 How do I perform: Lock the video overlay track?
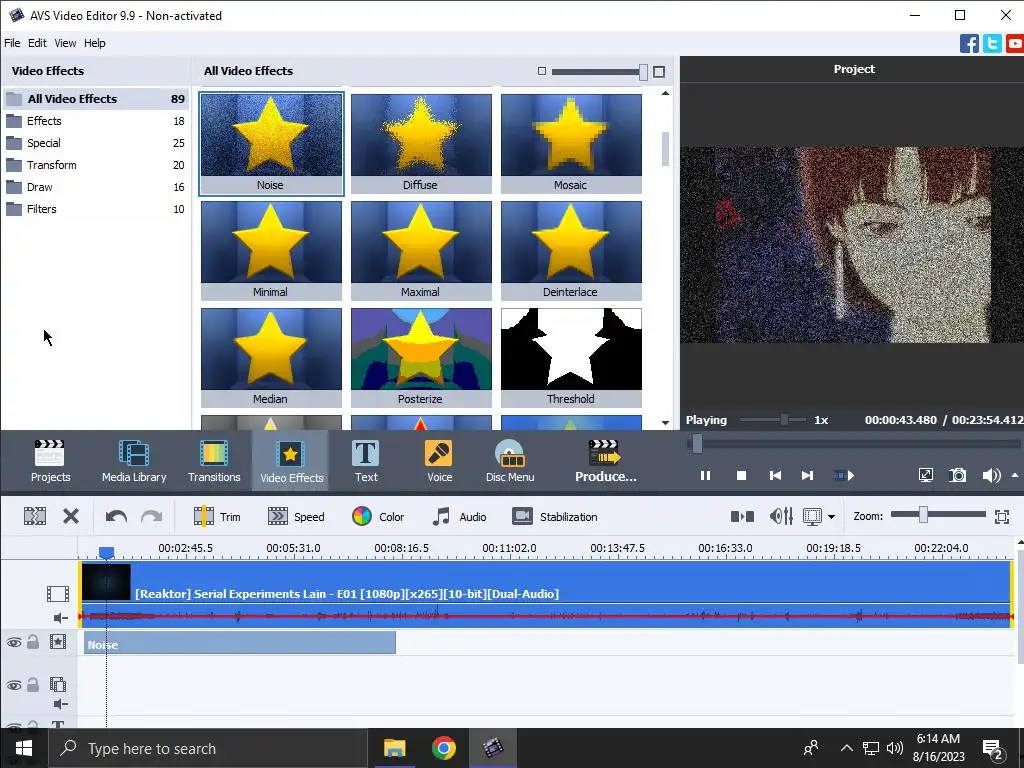pos(33,684)
